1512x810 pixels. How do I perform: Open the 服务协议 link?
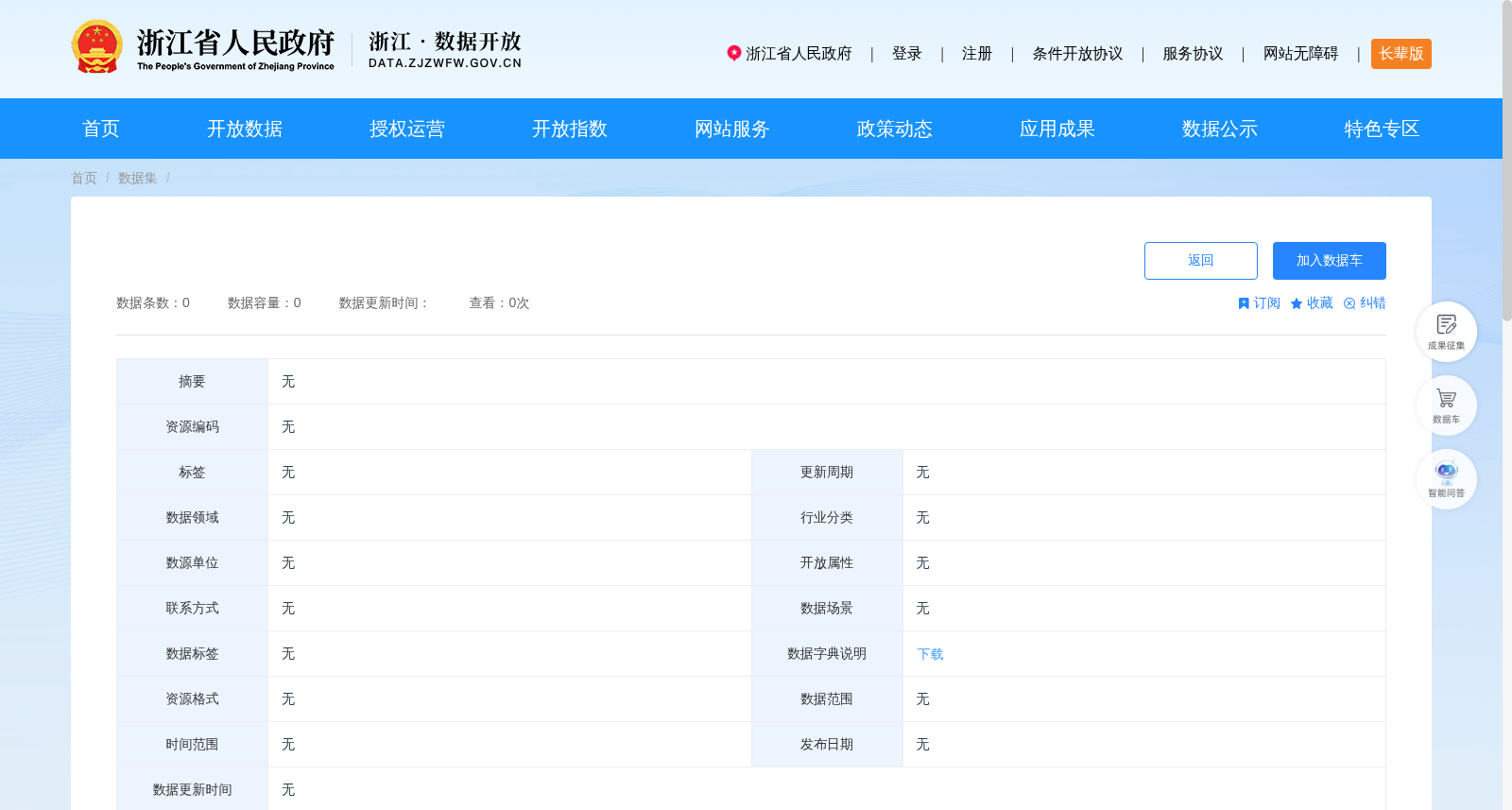point(1193,54)
